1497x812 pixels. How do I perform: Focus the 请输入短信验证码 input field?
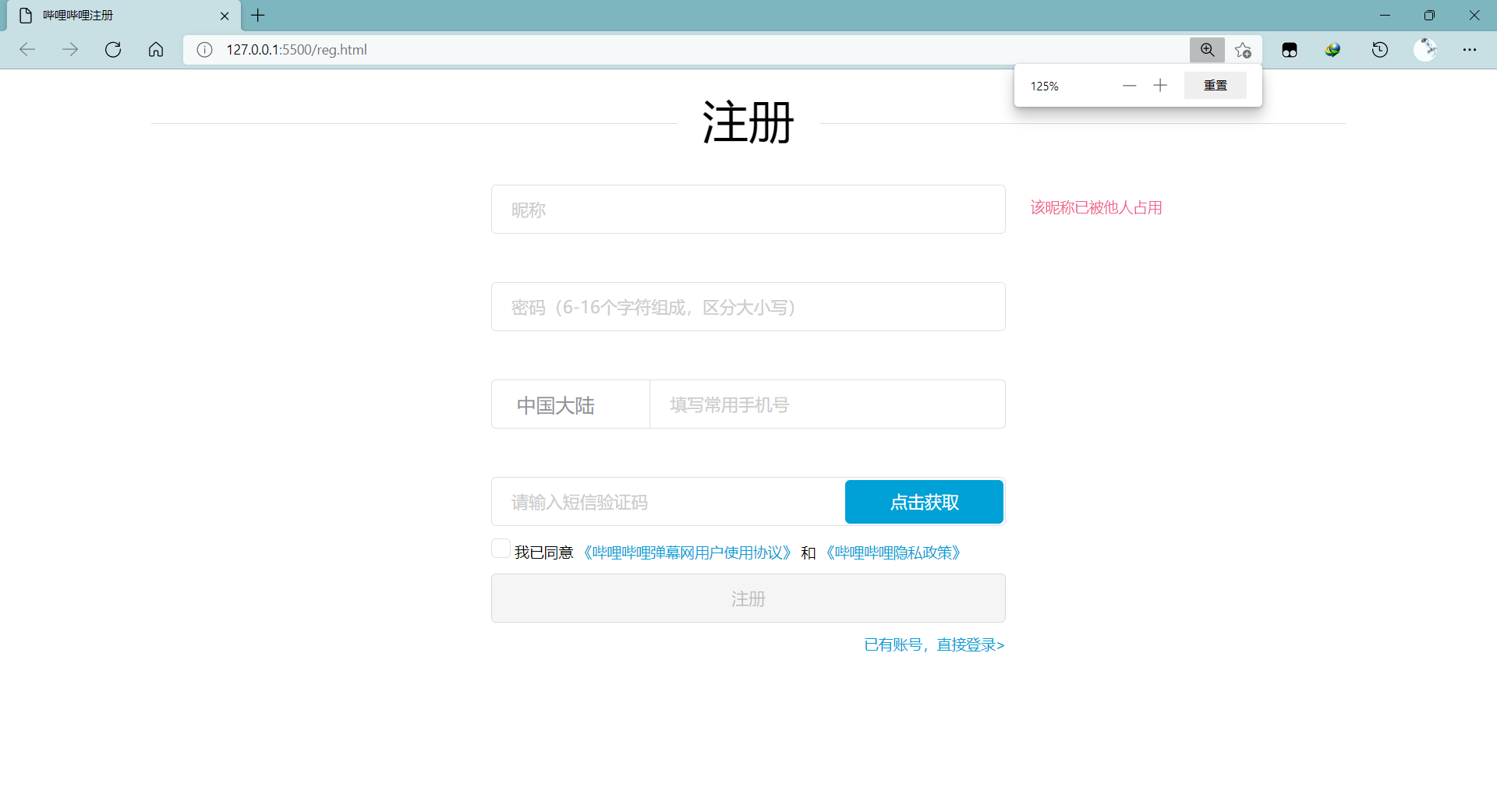pyautogui.click(x=668, y=502)
